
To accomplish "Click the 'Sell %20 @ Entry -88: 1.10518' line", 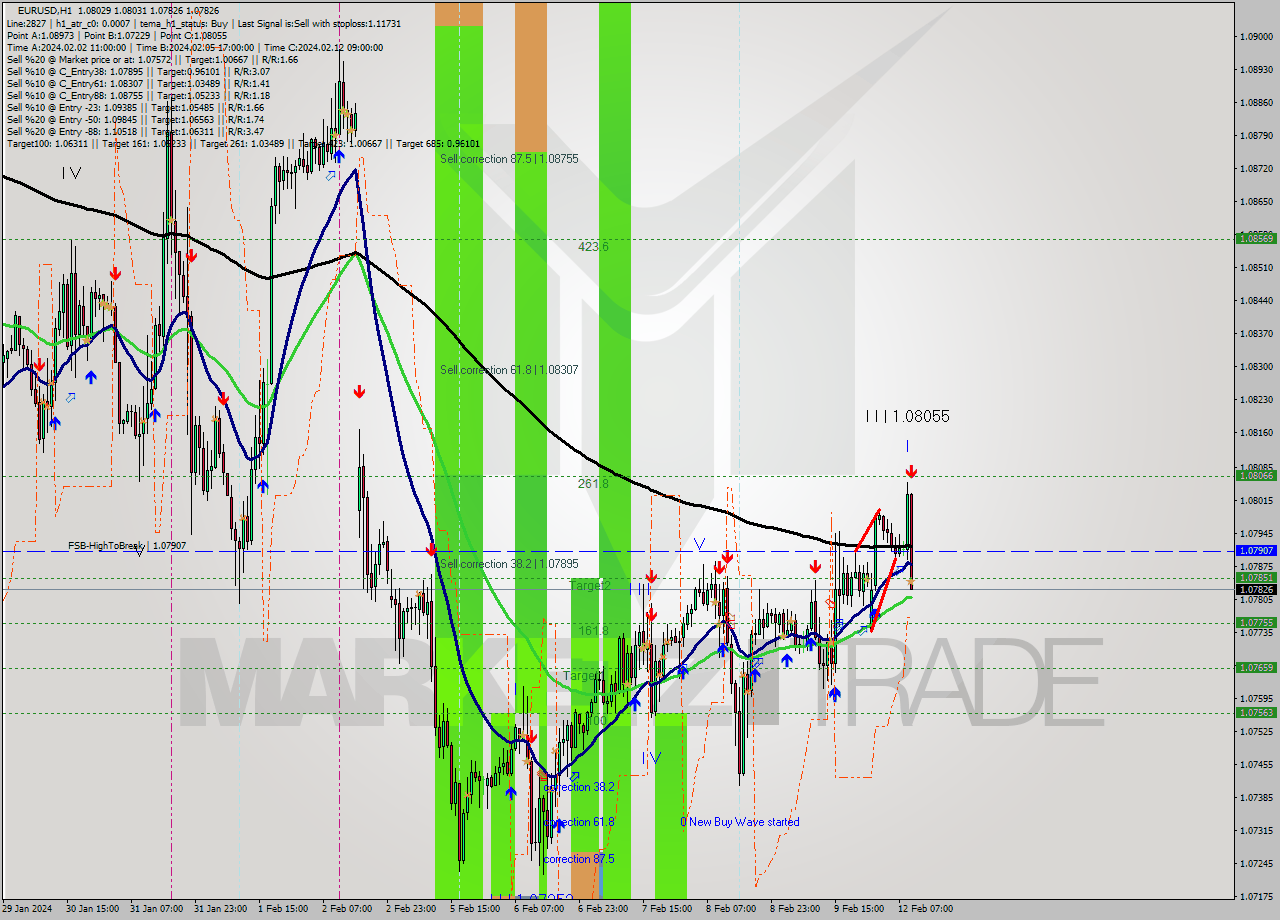I will (135, 131).
